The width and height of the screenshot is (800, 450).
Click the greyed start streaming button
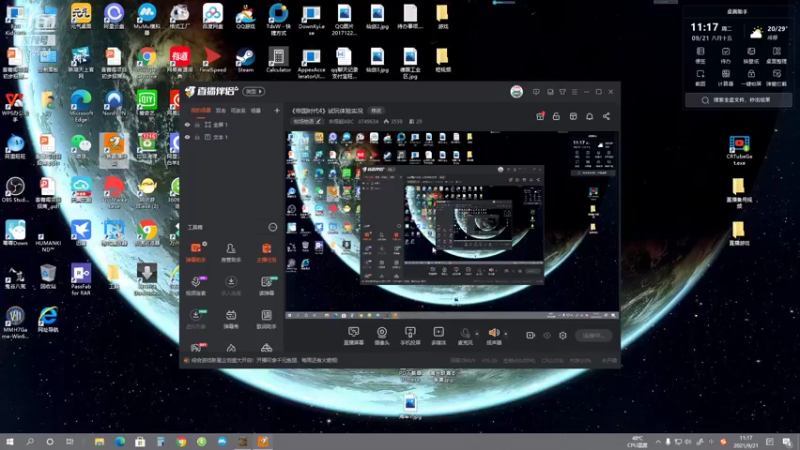click(593, 335)
